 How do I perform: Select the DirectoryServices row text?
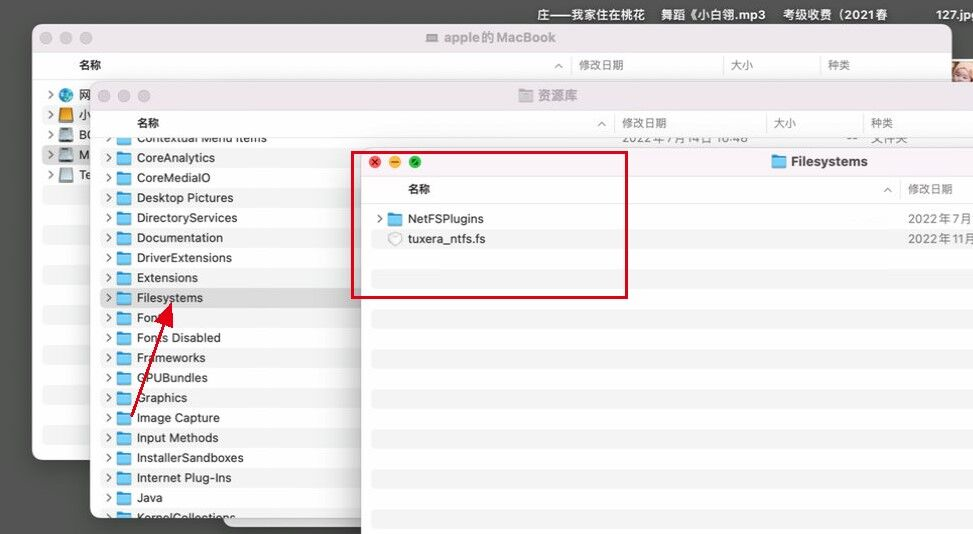click(187, 218)
